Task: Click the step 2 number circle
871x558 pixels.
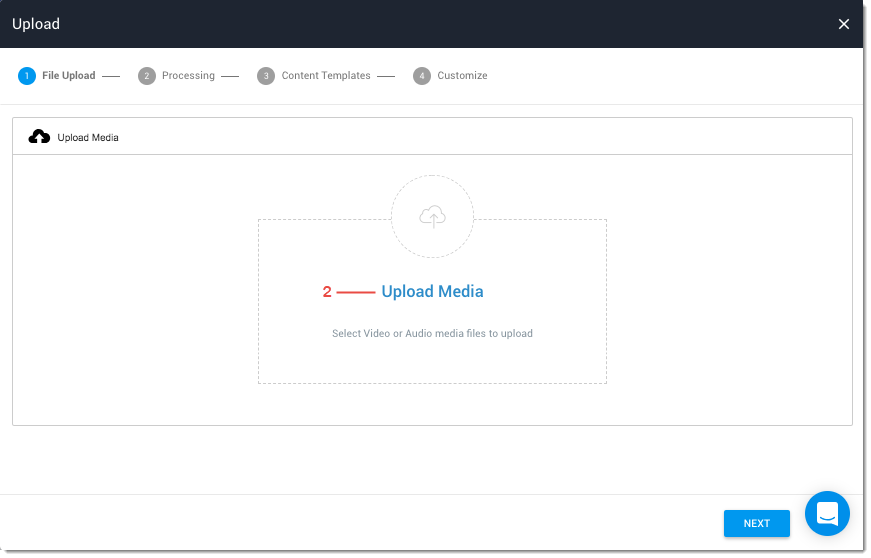Action: tap(147, 76)
